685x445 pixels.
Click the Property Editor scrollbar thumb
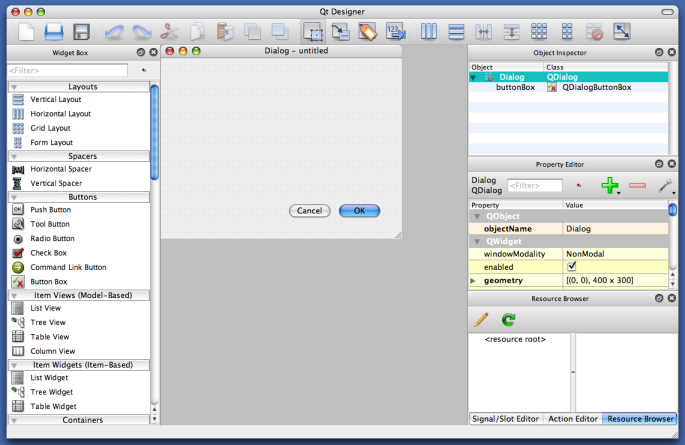[673, 209]
